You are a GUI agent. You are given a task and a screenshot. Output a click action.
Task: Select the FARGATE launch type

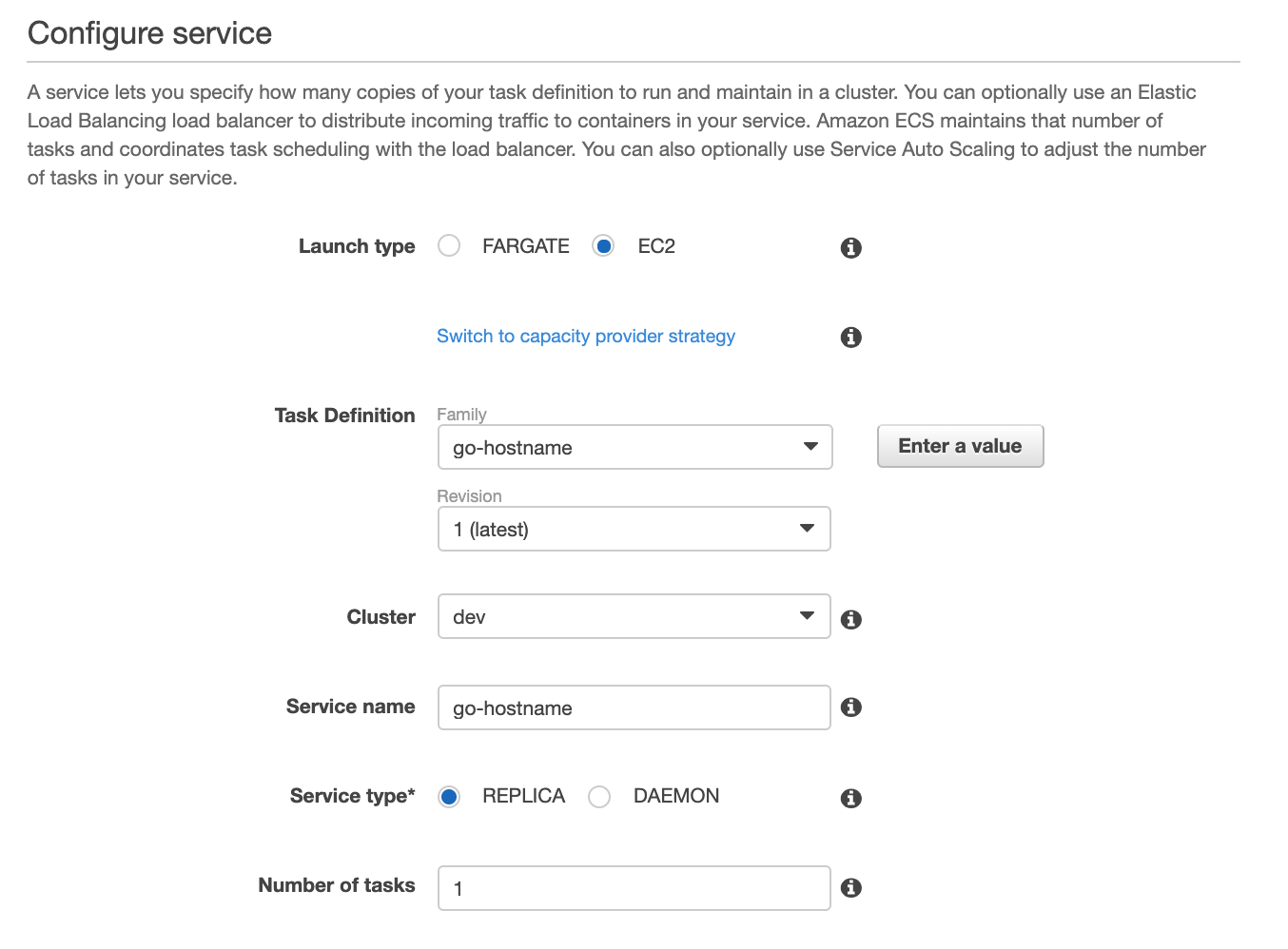(449, 246)
